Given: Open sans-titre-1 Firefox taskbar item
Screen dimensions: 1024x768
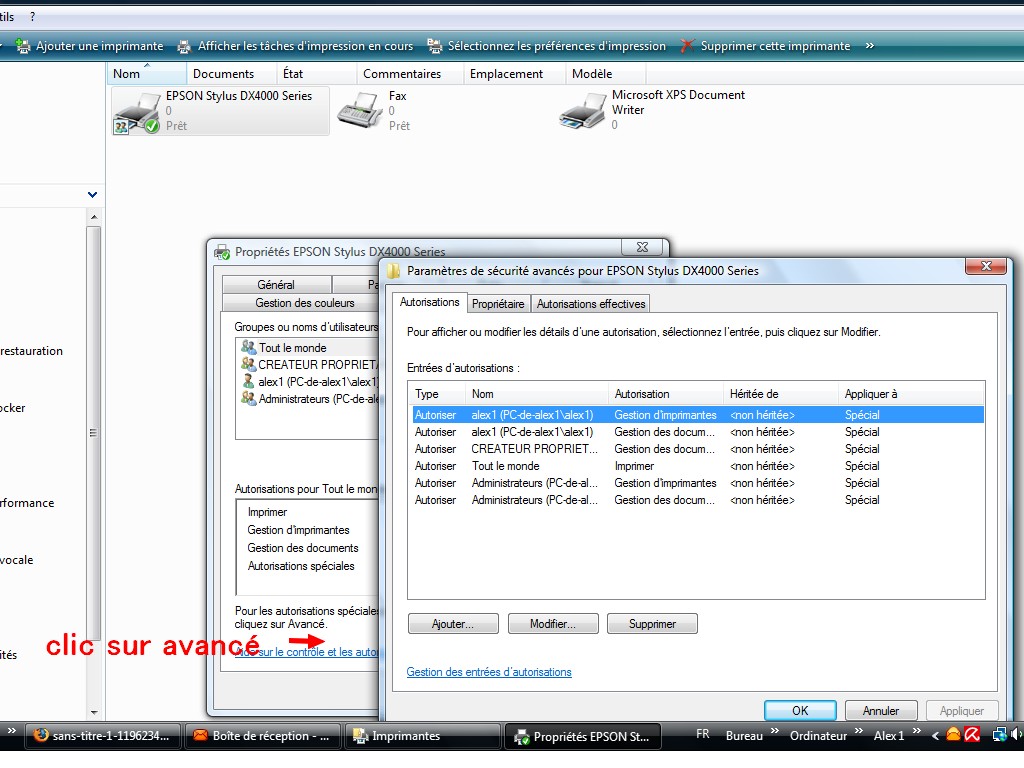Looking at the screenshot, I should coord(103,736).
